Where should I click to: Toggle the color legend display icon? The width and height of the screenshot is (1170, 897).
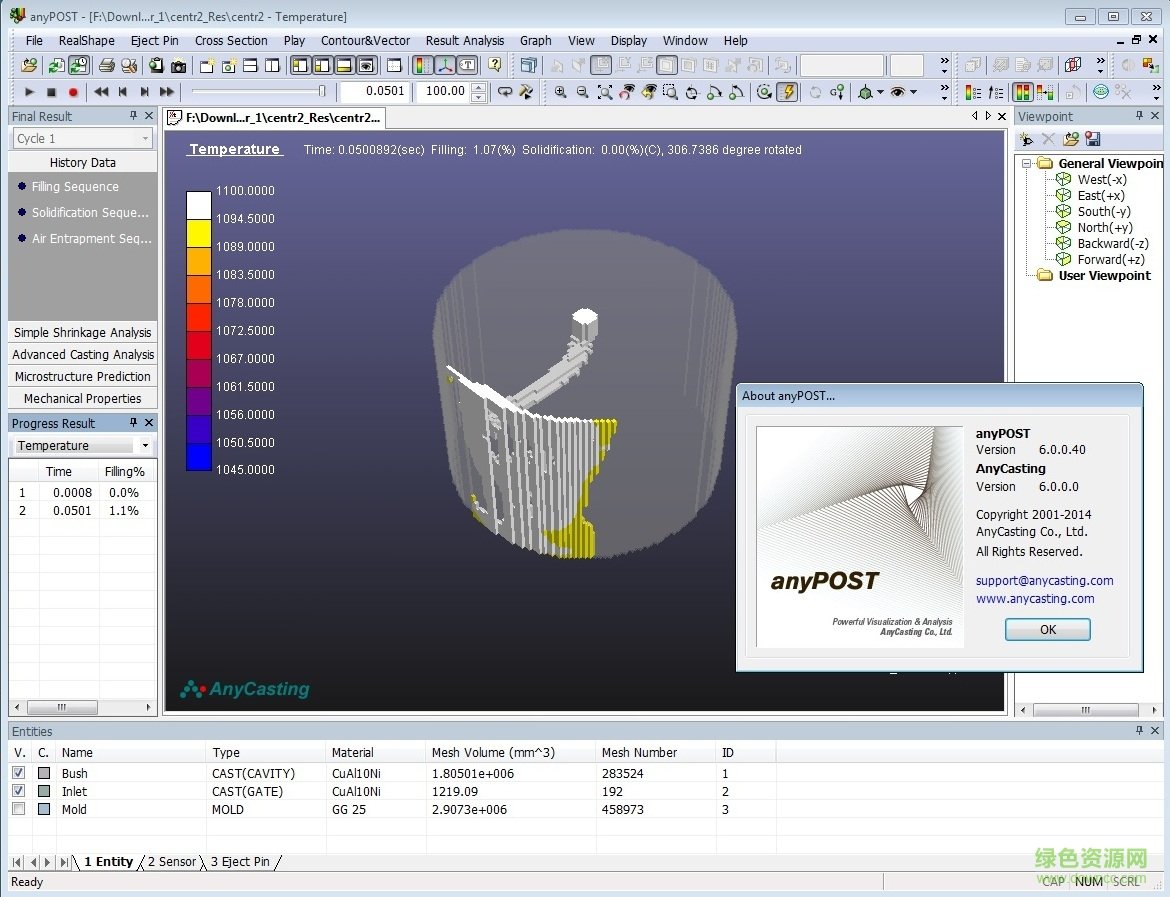pos(422,66)
